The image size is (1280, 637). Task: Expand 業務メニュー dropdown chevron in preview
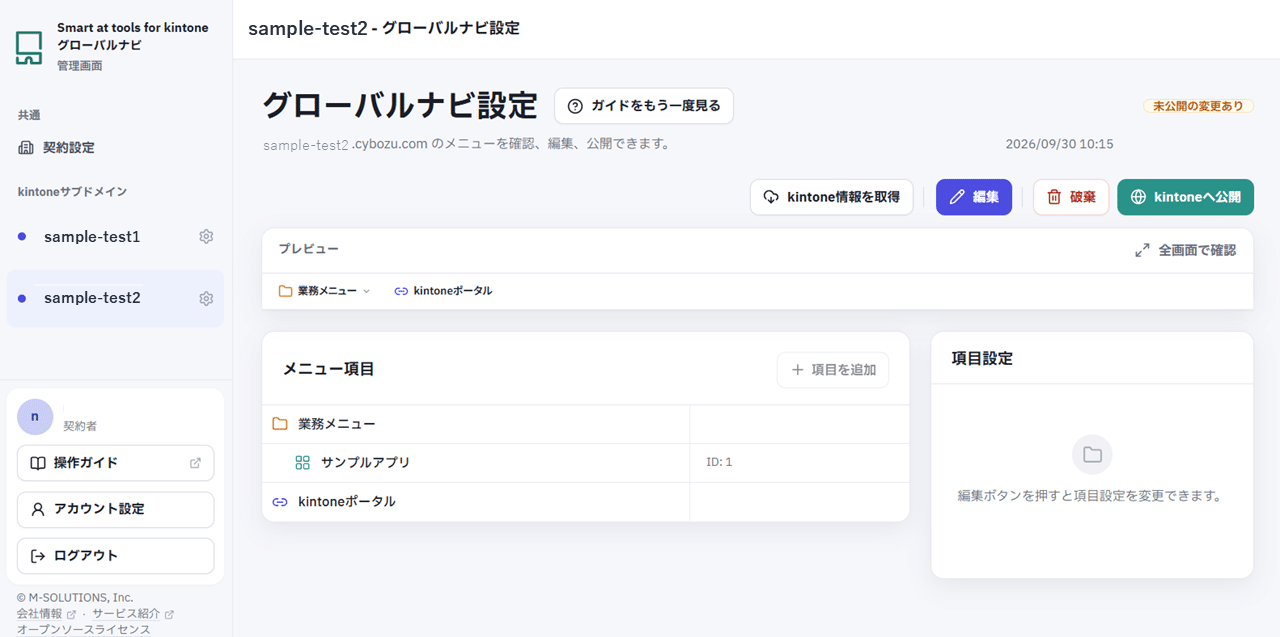click(366, 291)
